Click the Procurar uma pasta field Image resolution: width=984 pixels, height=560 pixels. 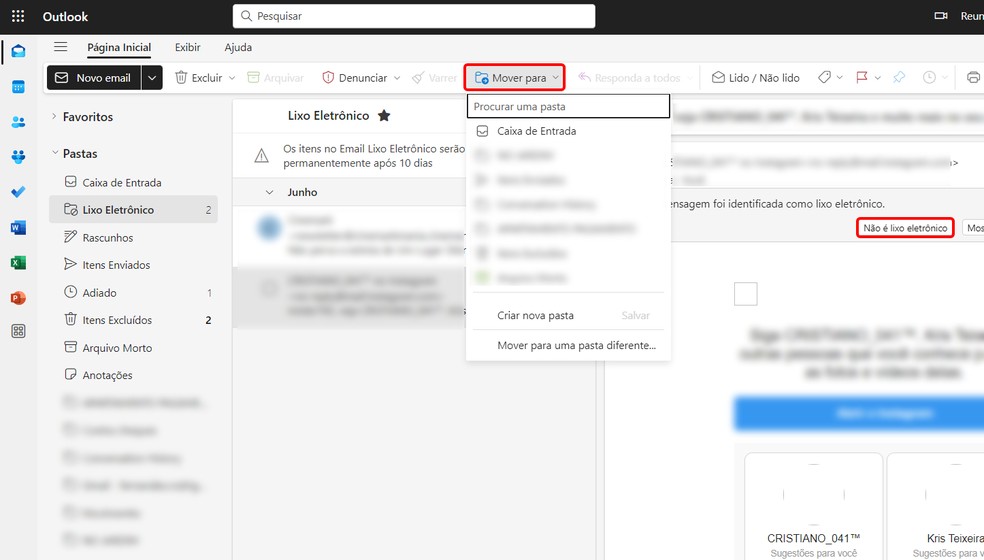tap(569, 106)
